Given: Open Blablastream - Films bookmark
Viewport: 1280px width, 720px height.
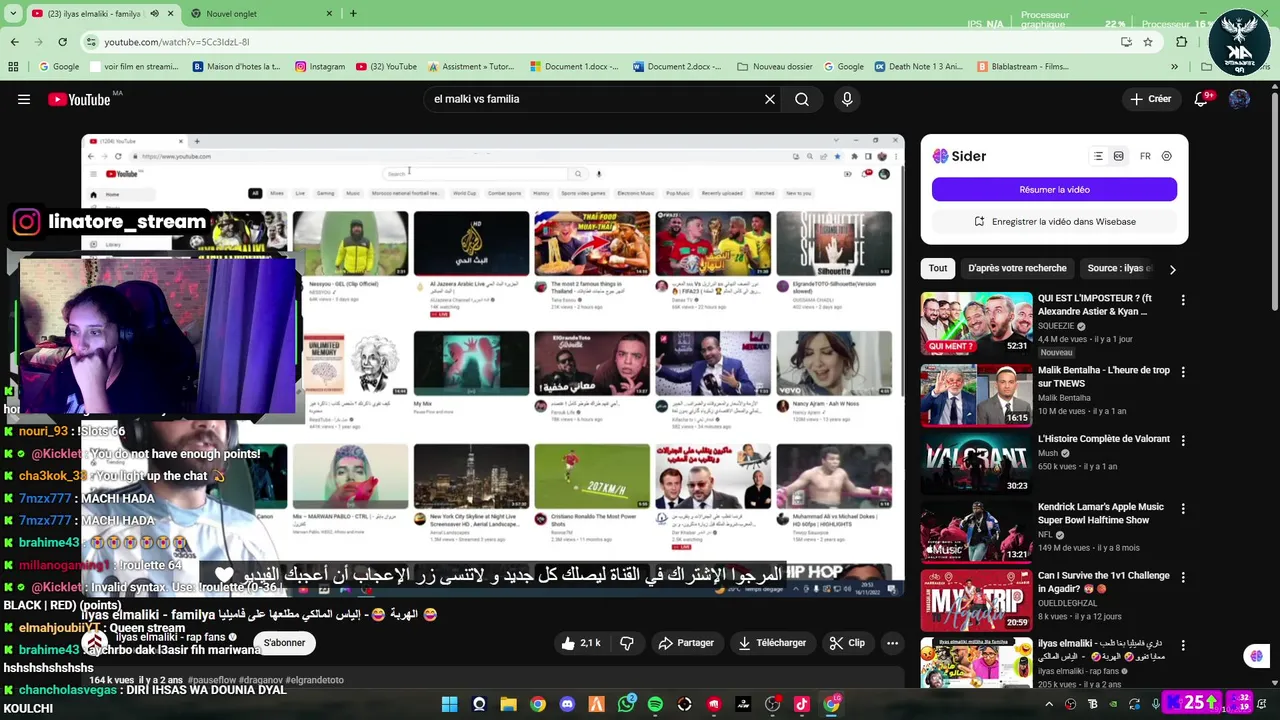Looking at the screenshot, I should coord(1022,67).
